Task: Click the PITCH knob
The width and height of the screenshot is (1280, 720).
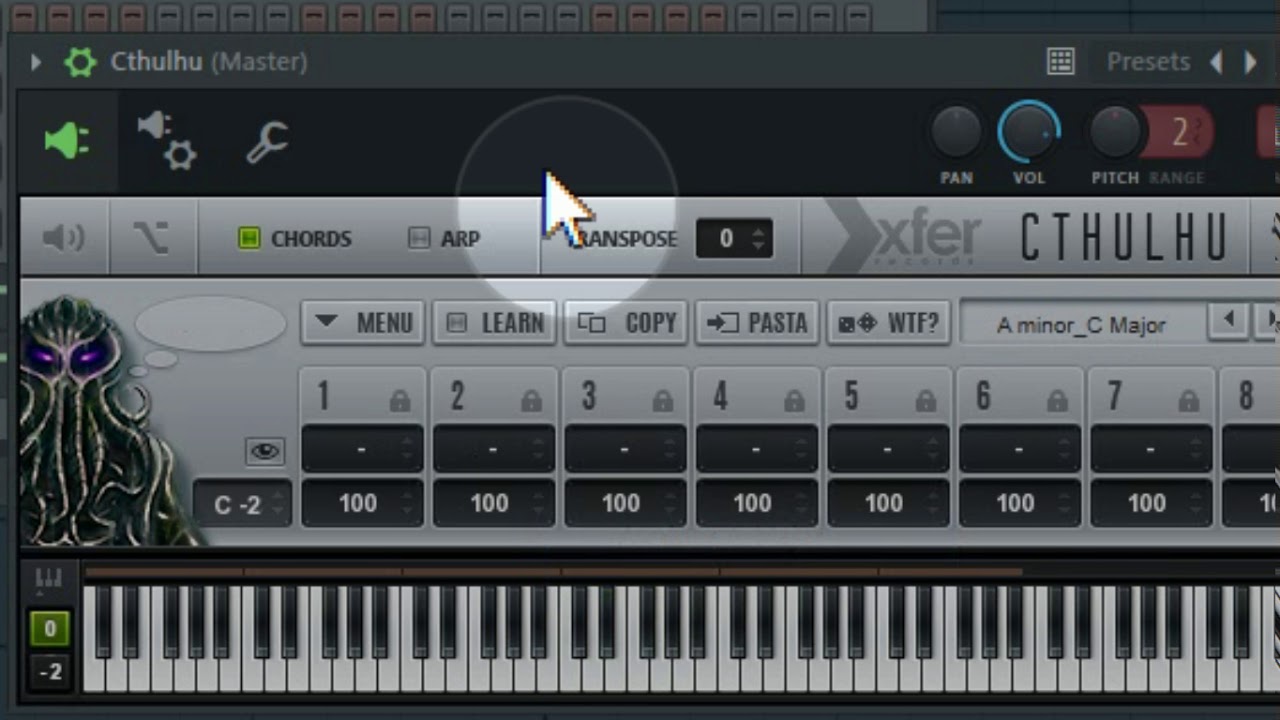Action: (1115, 133)
